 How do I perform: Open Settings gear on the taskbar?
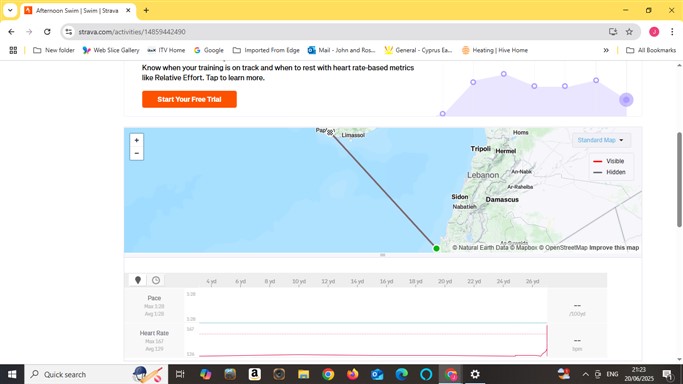click(475, 374)
